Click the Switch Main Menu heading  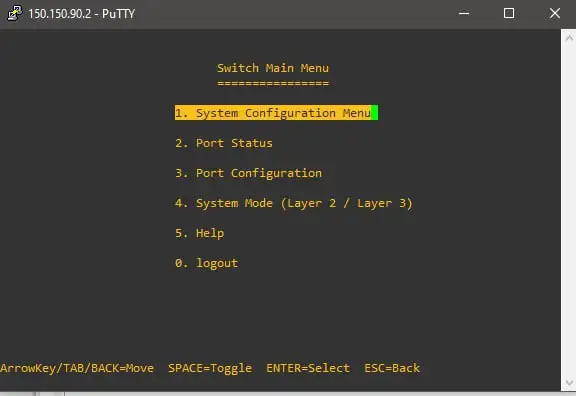[273, 68]
